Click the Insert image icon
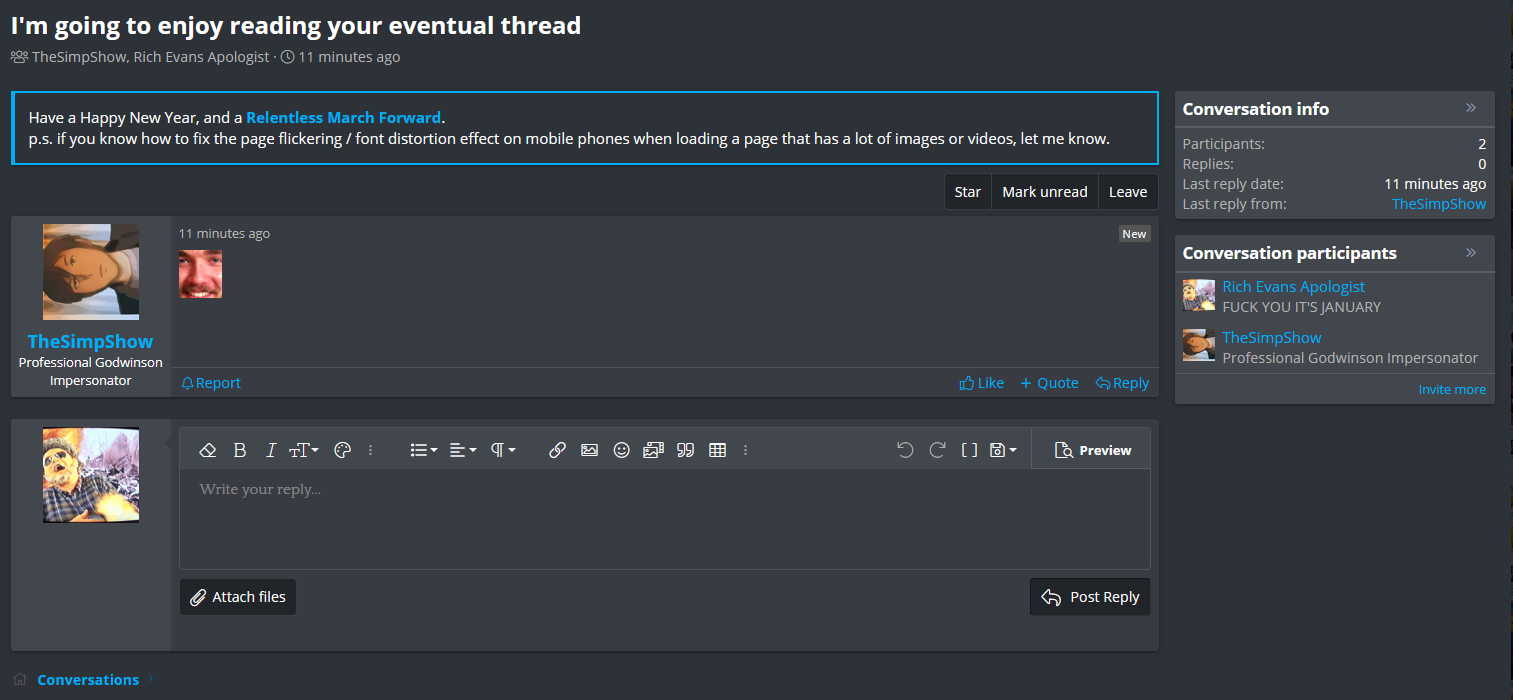Image resolution: width=1513 pixels, height=700 pixels. (590, 450)
